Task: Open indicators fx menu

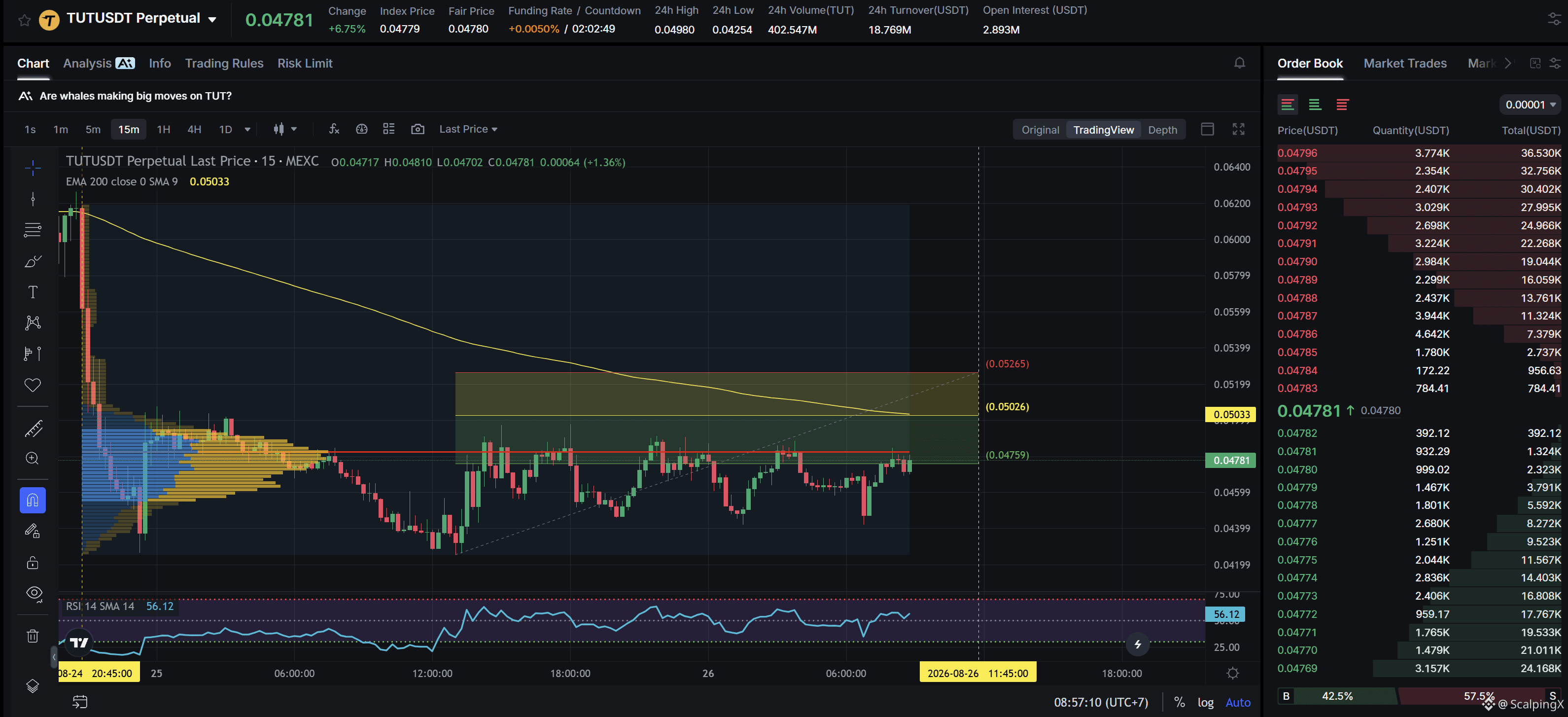Action: [x=334, y=129]
